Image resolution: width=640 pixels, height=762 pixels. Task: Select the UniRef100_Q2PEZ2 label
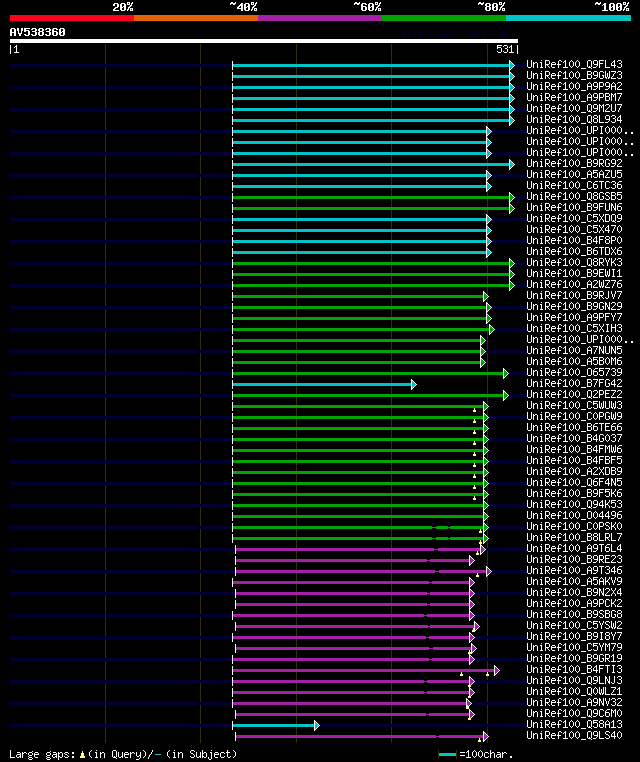pos(574,394)
